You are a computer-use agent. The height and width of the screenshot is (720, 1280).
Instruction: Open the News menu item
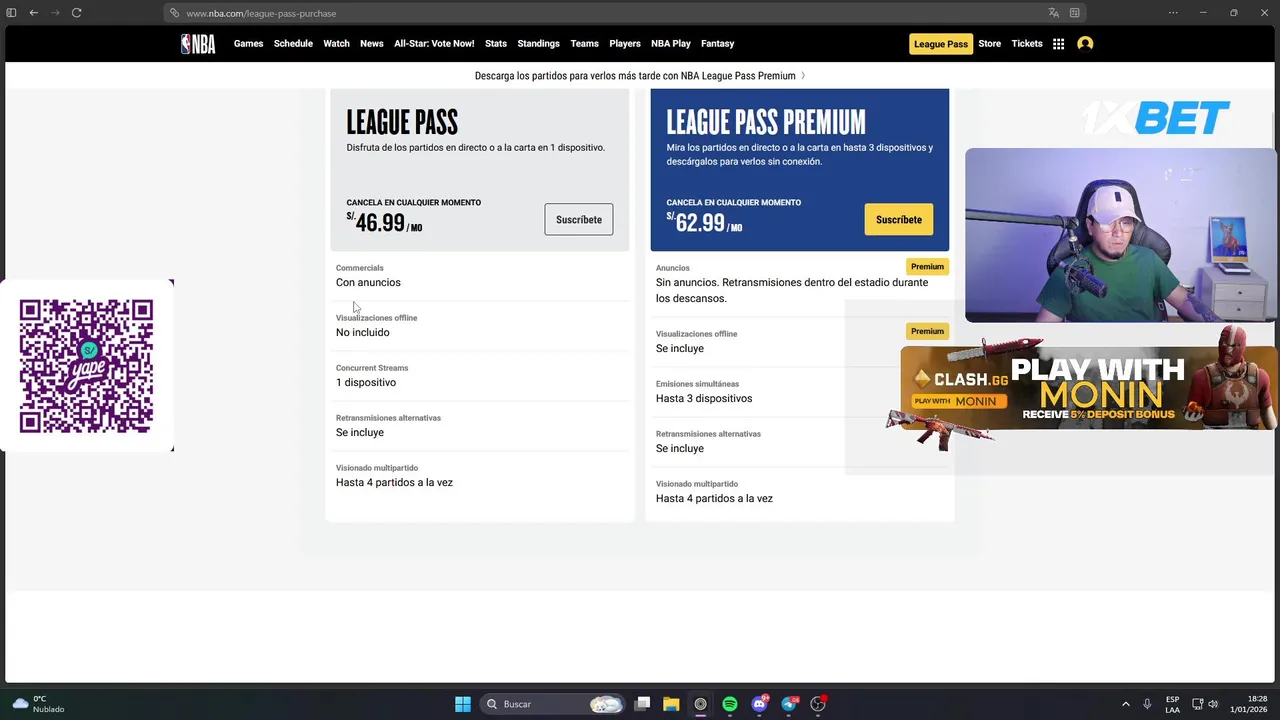(372, 44)
